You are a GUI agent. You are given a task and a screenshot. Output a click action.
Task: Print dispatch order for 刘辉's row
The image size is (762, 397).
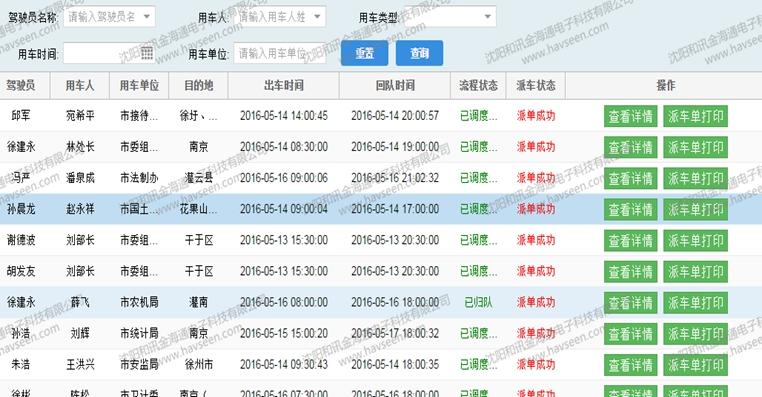pos(695,334)
